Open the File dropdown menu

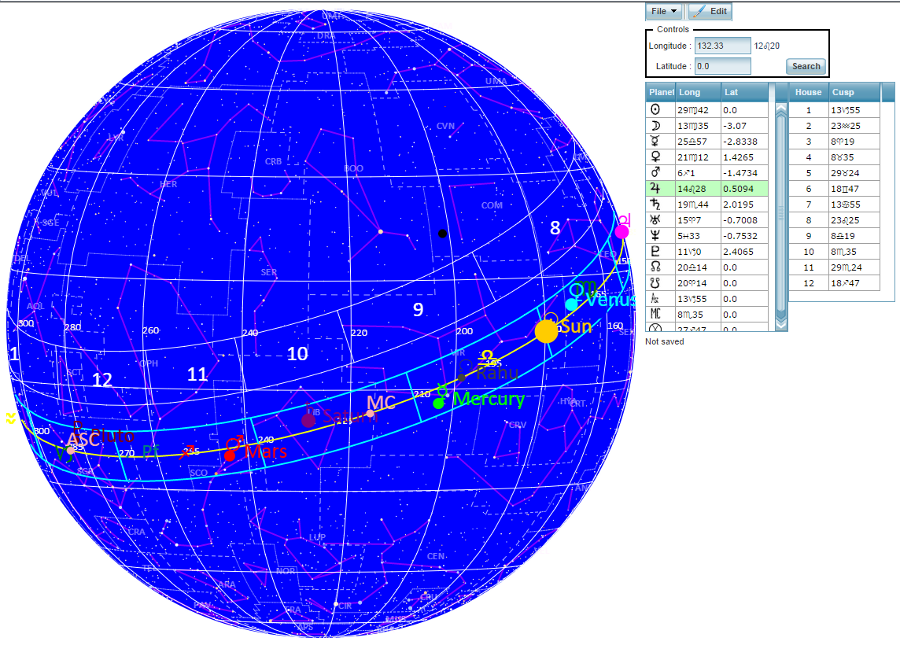click(664, 11)
